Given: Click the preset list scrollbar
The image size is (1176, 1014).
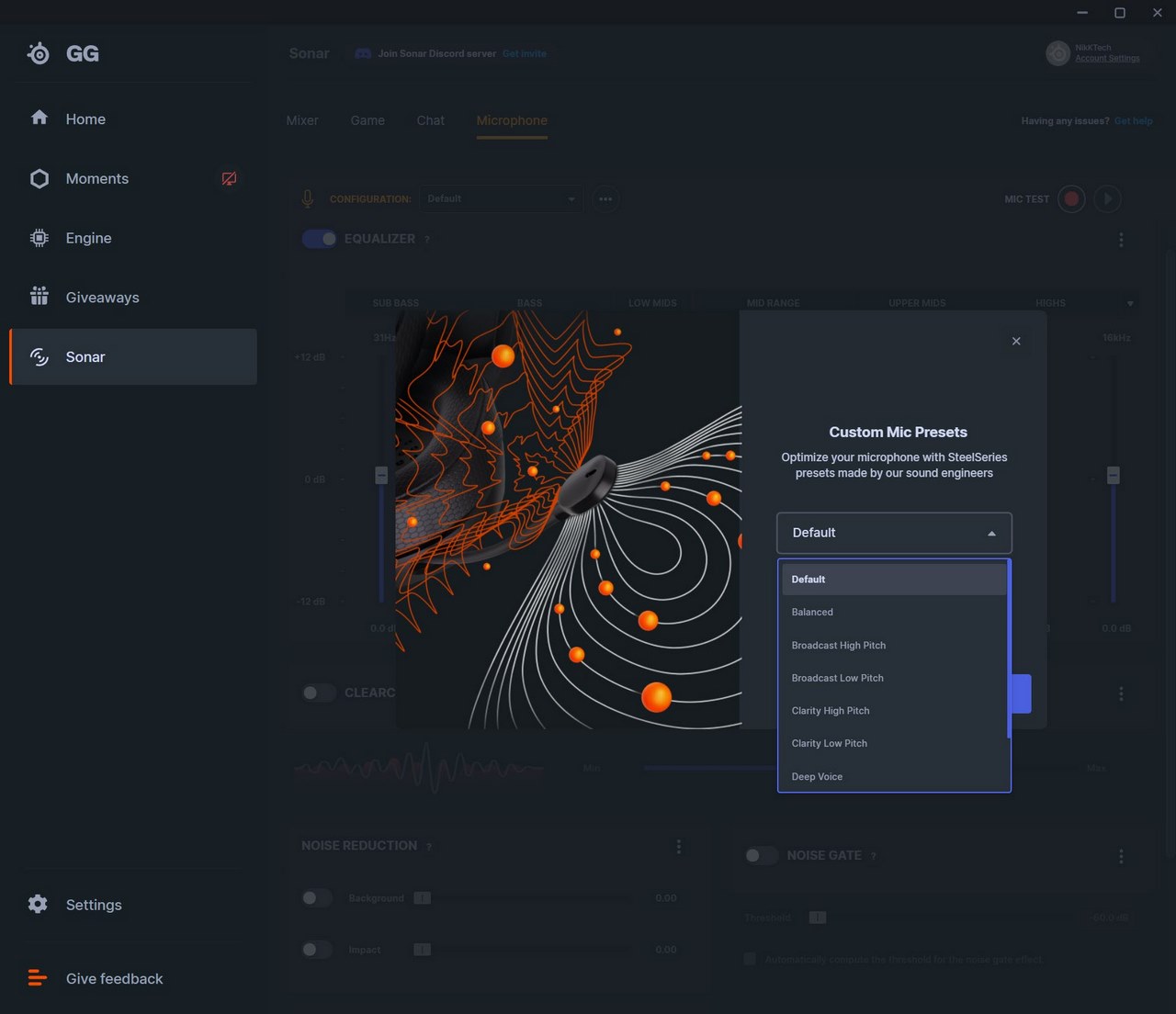Looking at the screenshot, I should [x=1009, y=648].
